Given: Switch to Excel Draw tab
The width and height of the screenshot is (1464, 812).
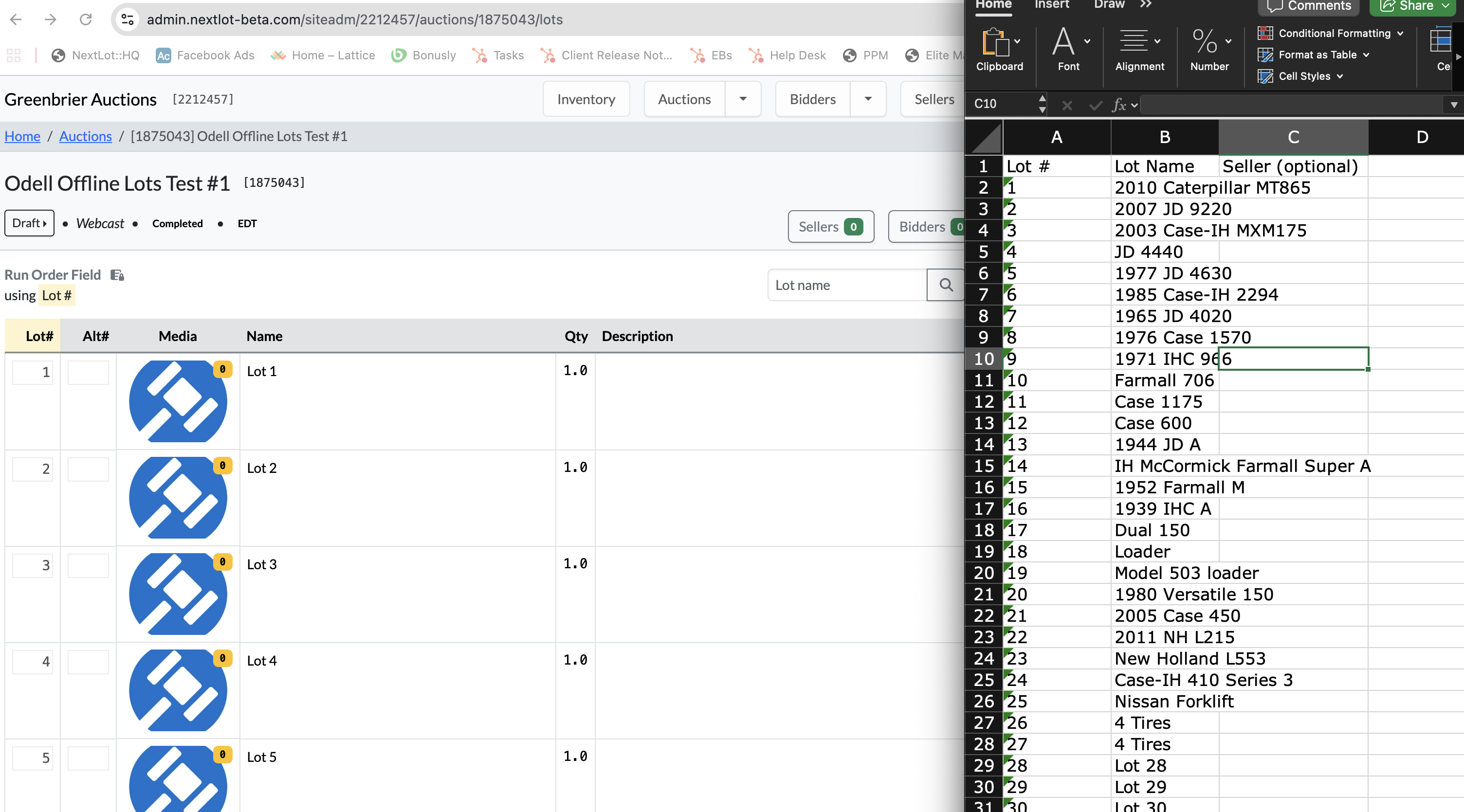Looking at the screenshot, I should (1109, 4).
